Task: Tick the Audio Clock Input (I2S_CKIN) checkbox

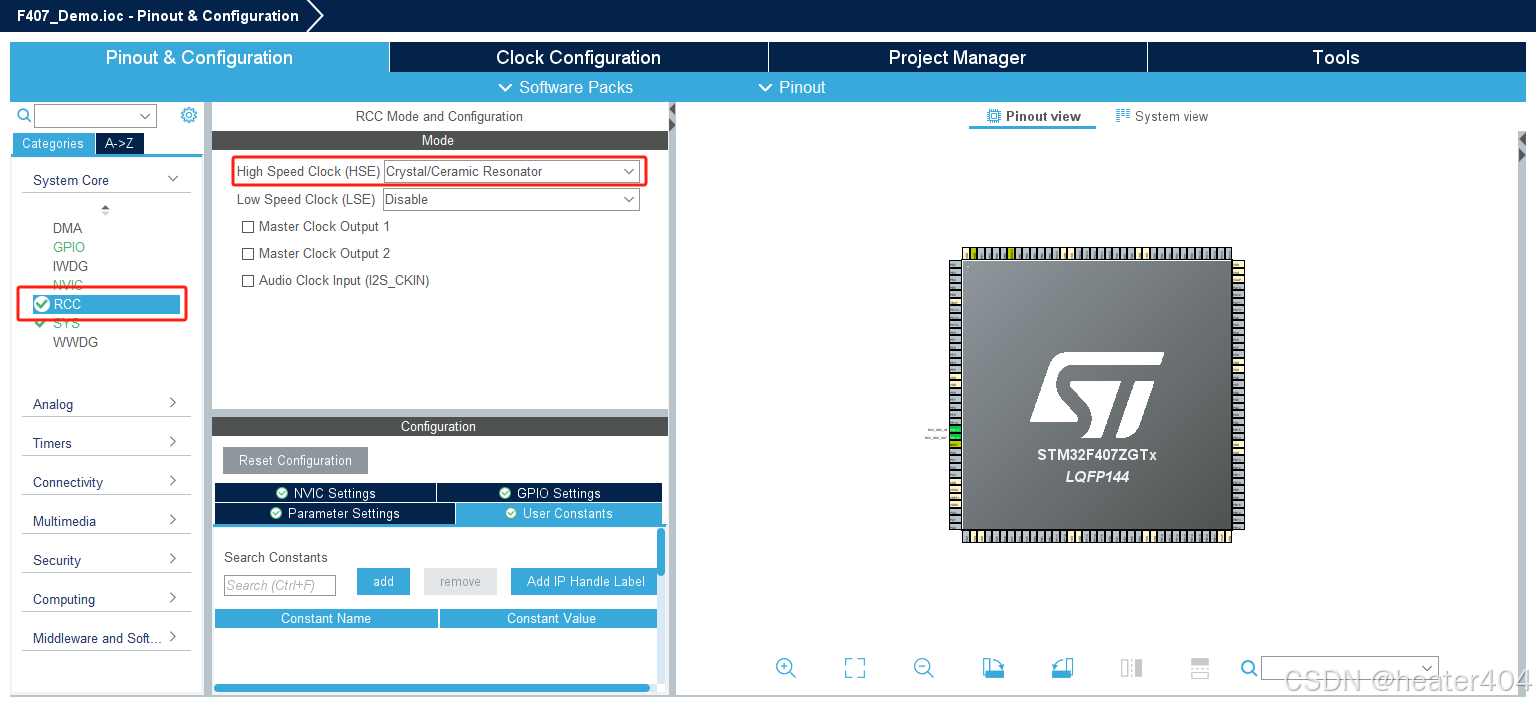Action: point(248,281)
